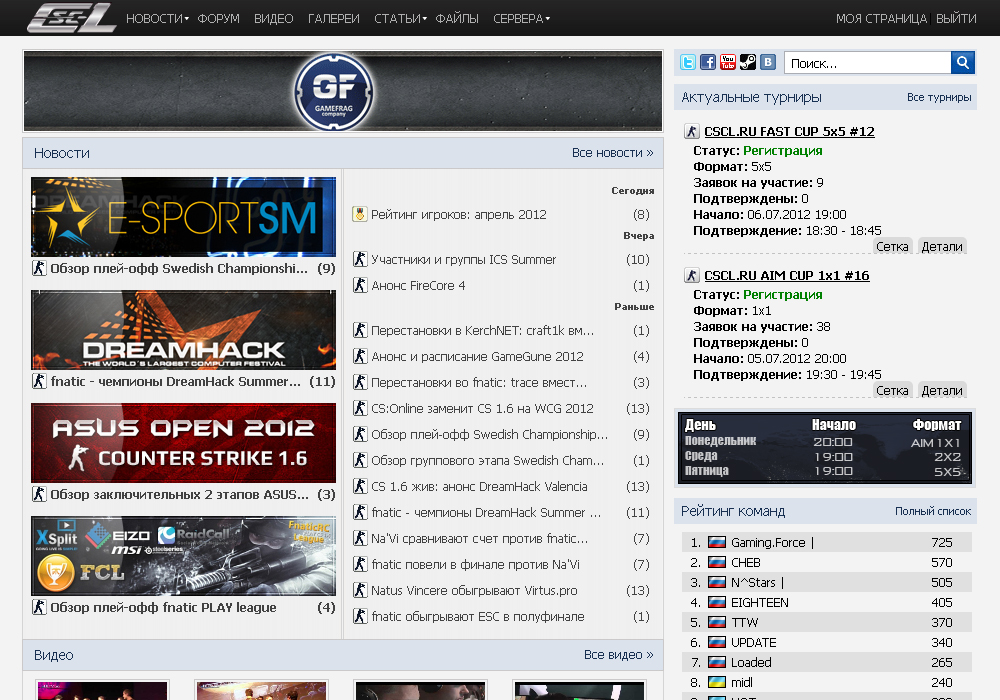Click CS icon beside fnatic повели в финале
This screenshot has height=700, width=1000.
[360, 564]
